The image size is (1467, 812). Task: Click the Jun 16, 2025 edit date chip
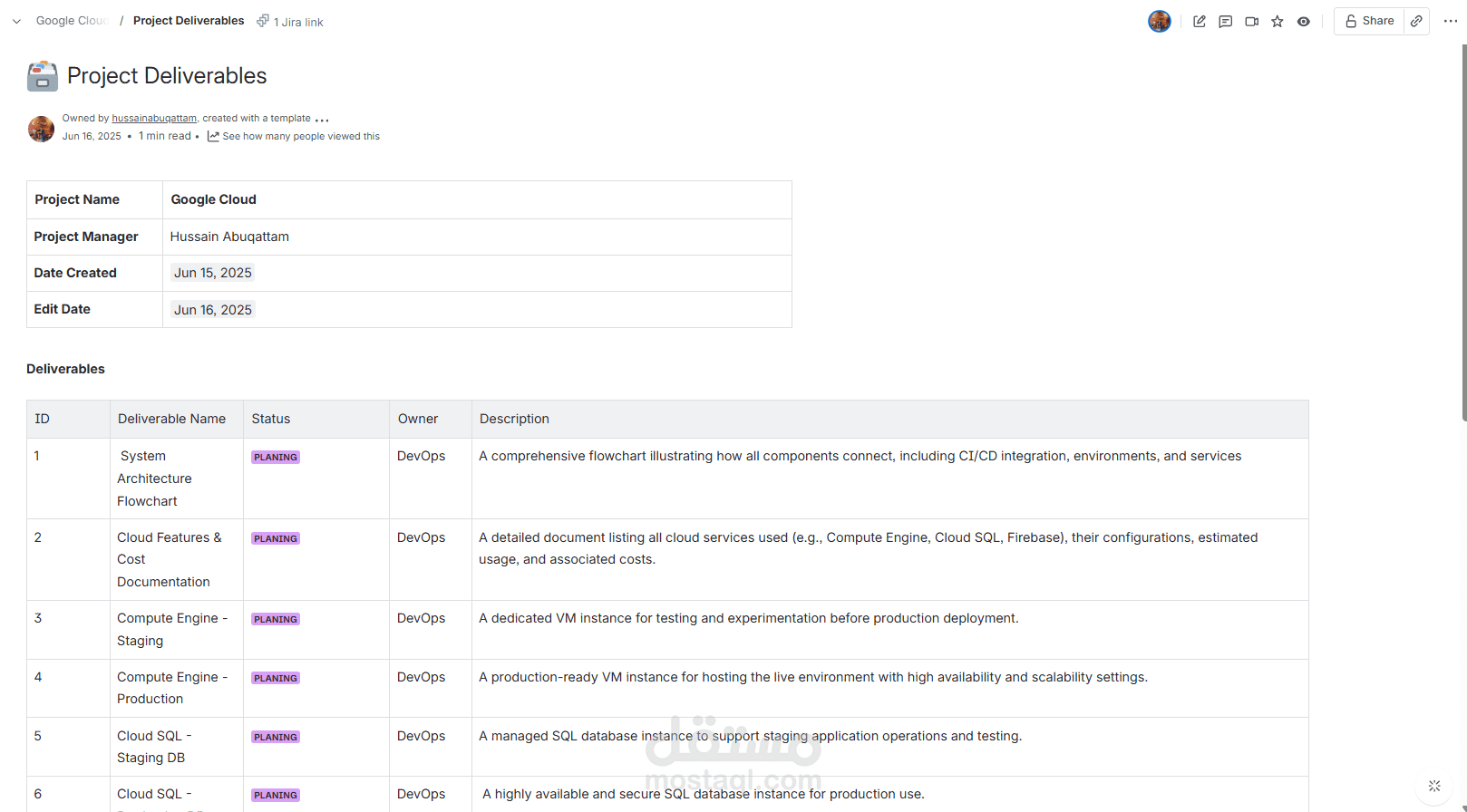pos(213,310)
